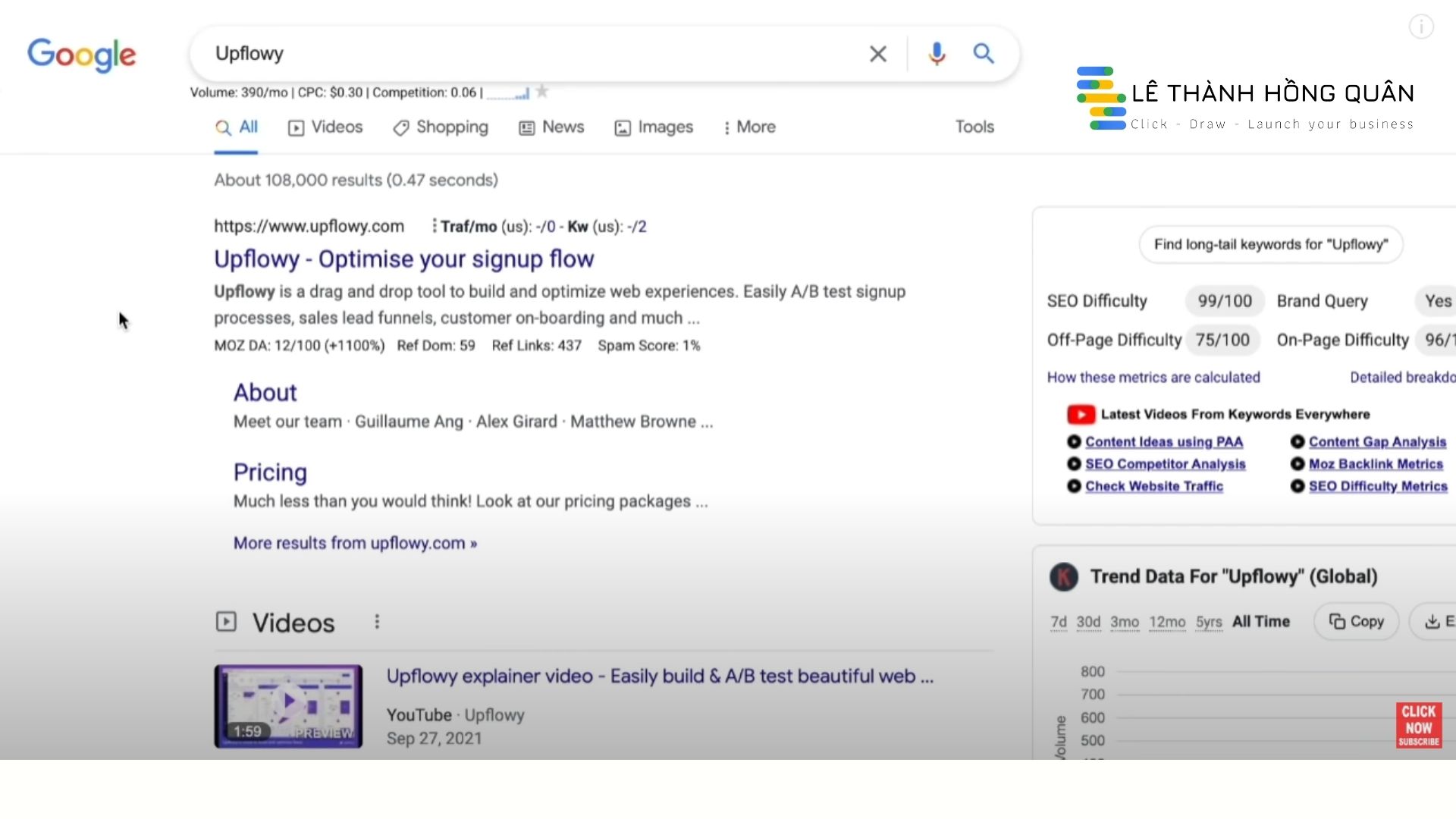The image size is (1456, 819).
Task: Click the export download icon next to Copy
Action: [1432, 621]
